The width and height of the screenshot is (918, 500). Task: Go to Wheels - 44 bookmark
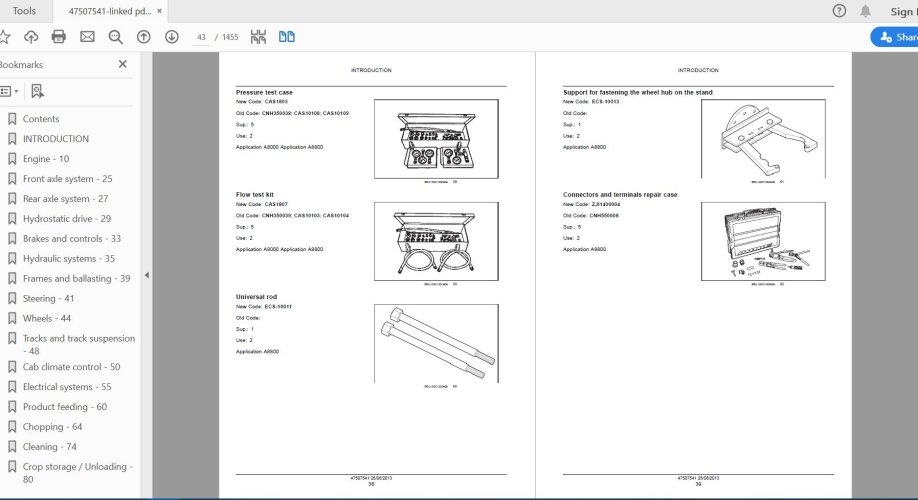click(x=46, y=318)
